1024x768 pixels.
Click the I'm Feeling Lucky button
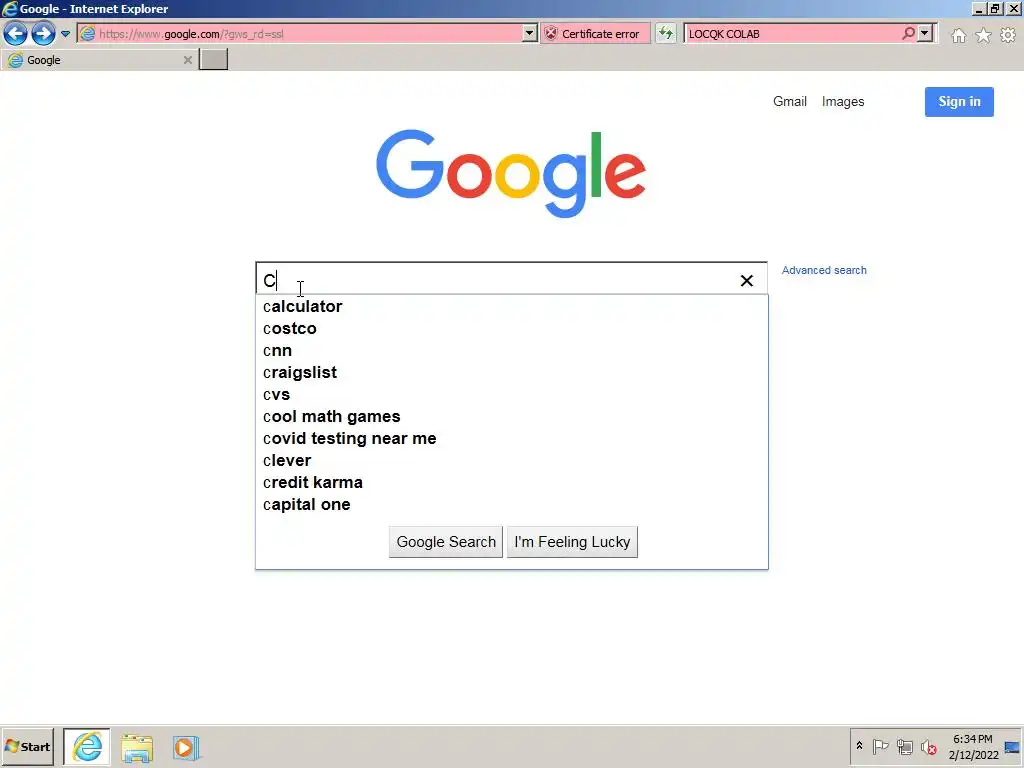[x=572, y=542]
